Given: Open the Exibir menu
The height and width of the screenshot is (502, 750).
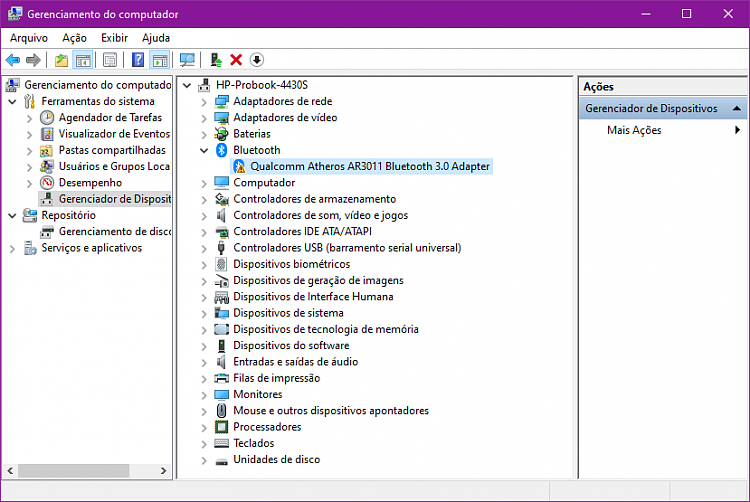Looking at the screenshot, I should coord(114,38).
